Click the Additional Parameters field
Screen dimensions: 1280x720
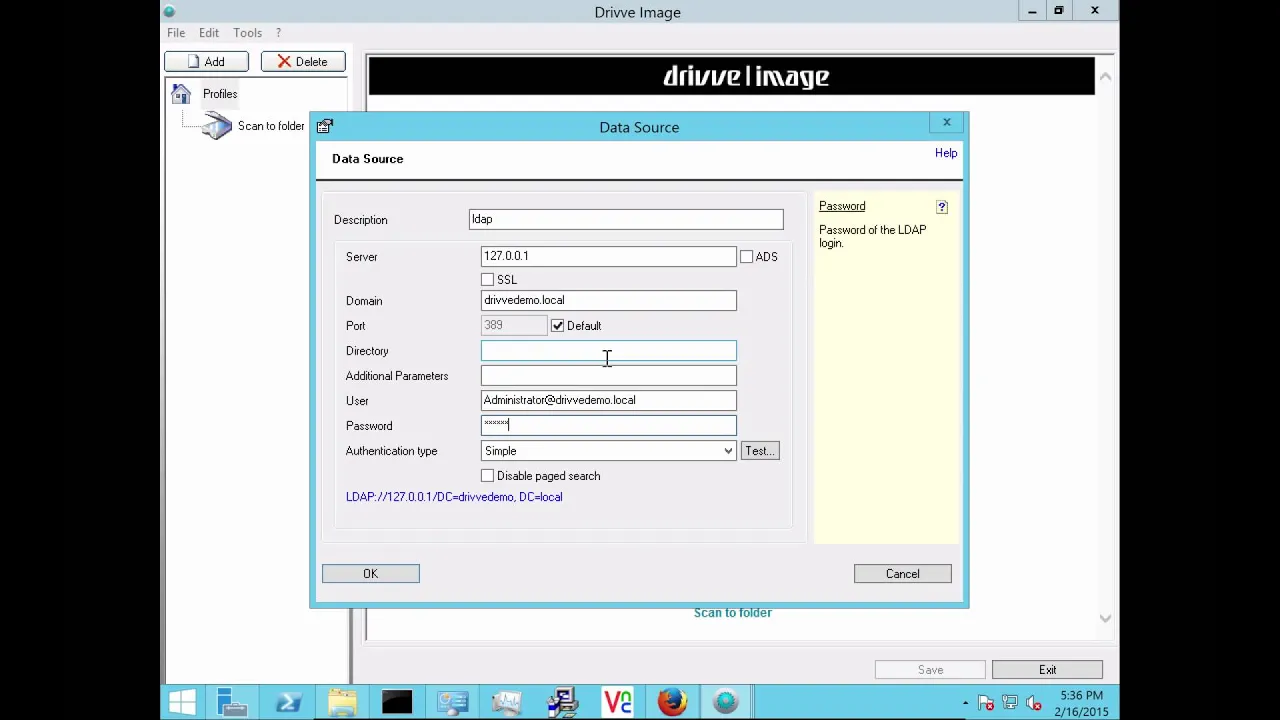click(608, 376)
